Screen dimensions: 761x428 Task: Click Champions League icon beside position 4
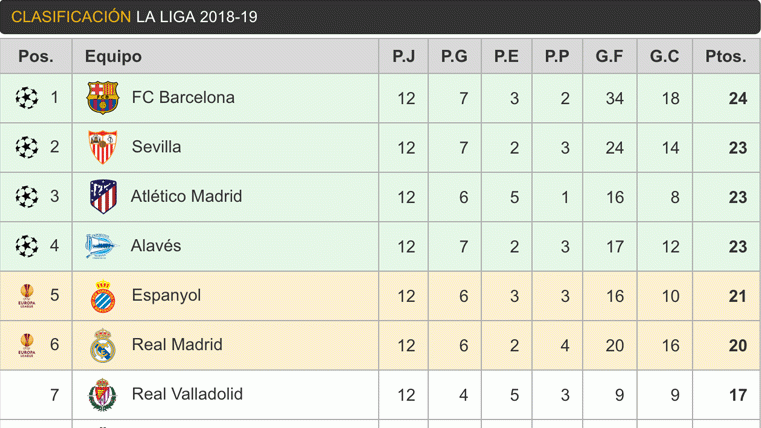pyautogui.click(x=27, y=246)
